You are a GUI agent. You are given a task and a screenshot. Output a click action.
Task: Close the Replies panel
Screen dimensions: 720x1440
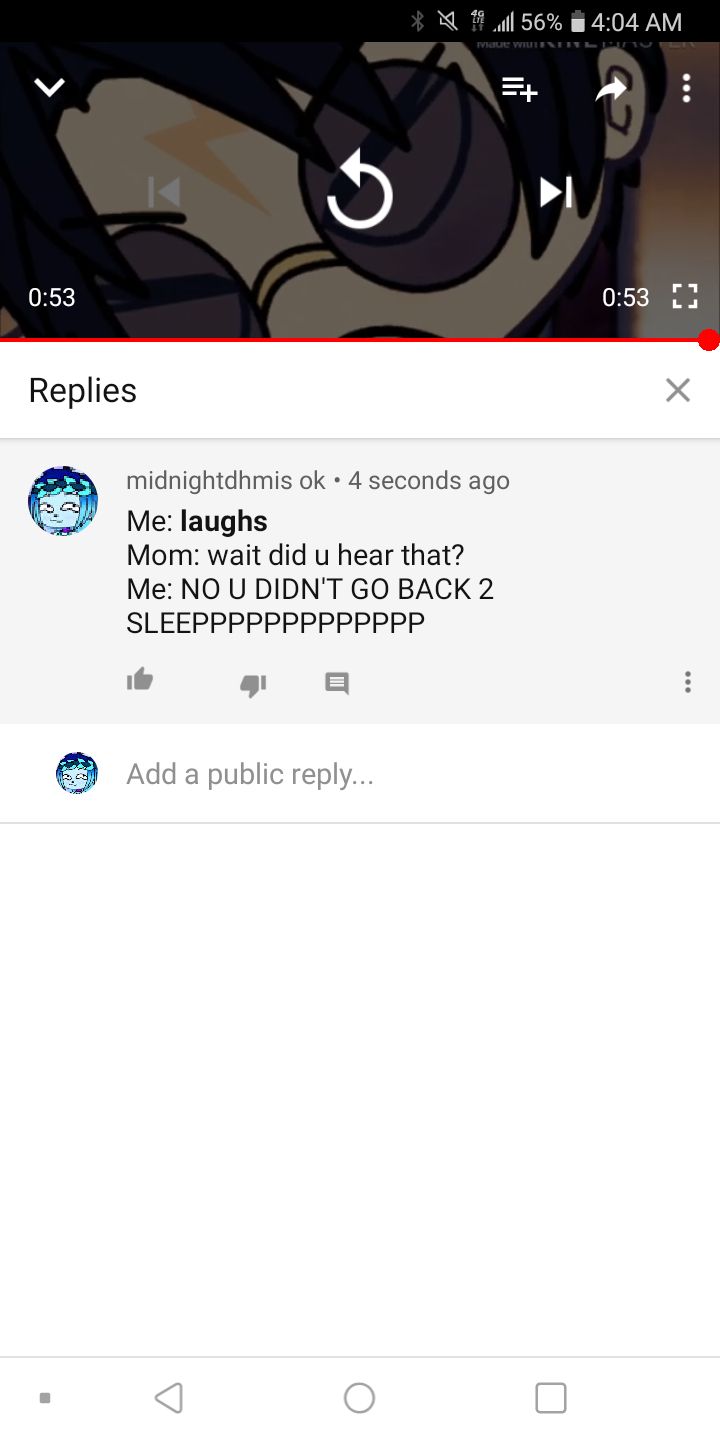pyautogui.click(x=678, y=390)
